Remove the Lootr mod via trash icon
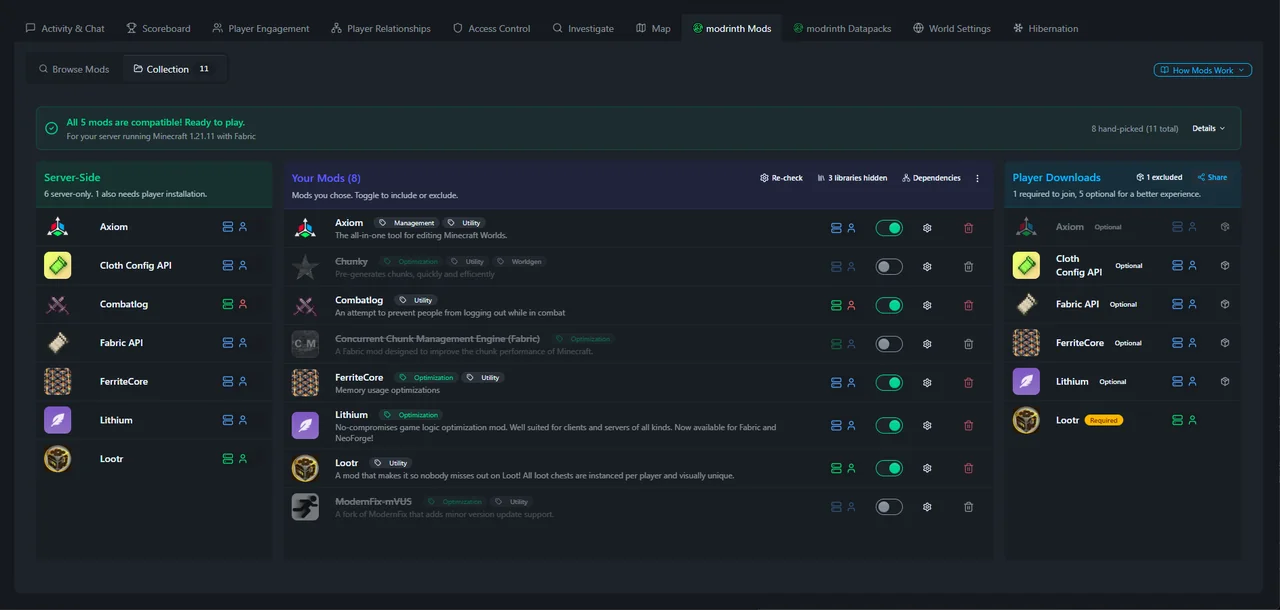Screen dimensions: 1280x610 [968, 467]
